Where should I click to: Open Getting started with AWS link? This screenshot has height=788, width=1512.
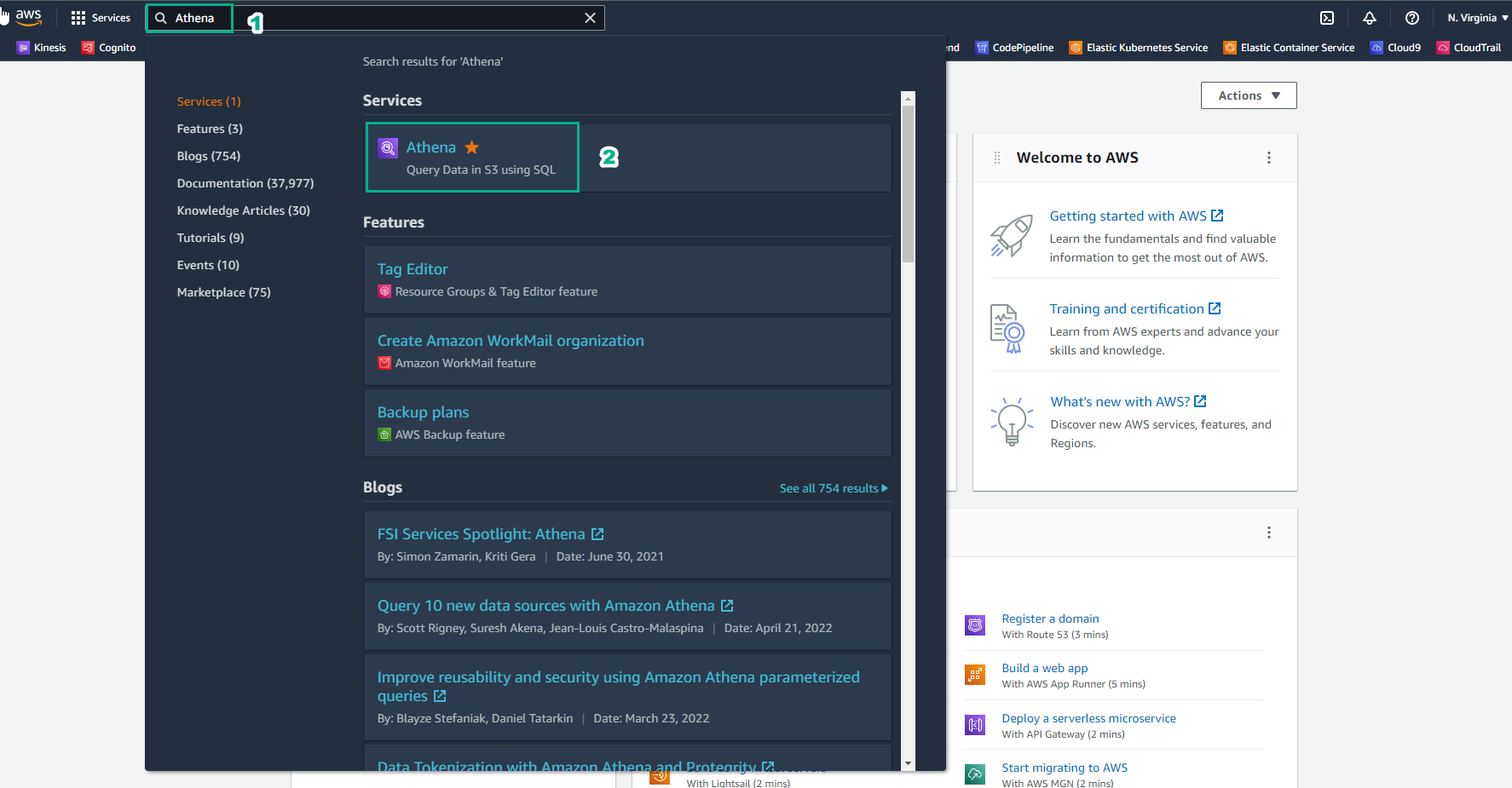(x=1136, y=216)
